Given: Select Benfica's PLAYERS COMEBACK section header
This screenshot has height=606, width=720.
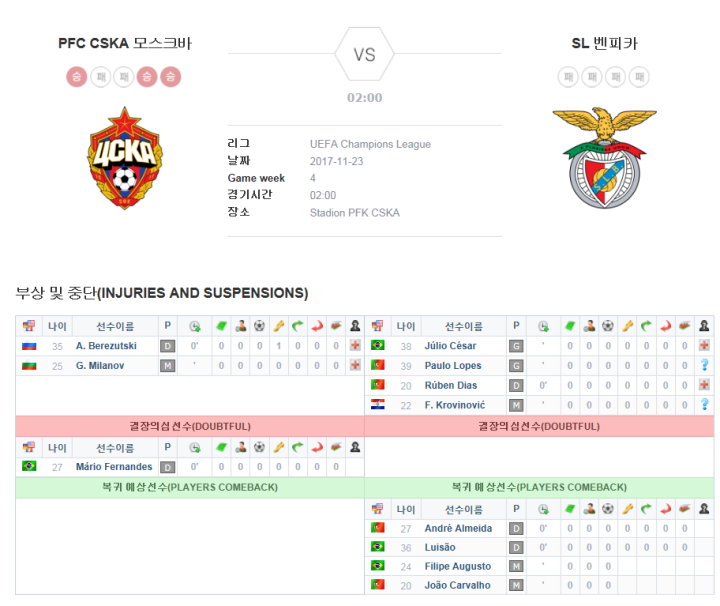Looking at the screenshot, I should (x=539, y=488).
